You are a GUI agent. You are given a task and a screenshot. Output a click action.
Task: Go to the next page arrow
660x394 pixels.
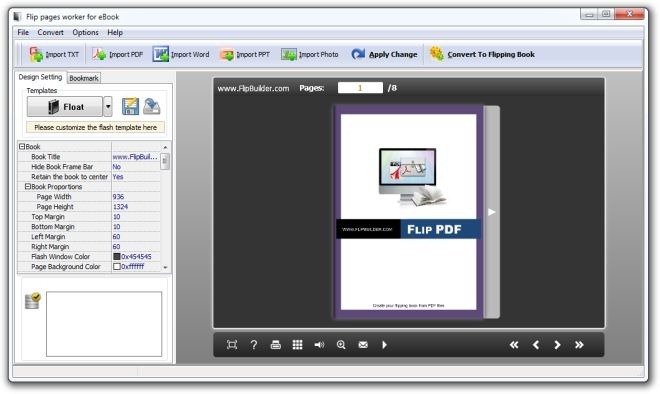(557, 345)
